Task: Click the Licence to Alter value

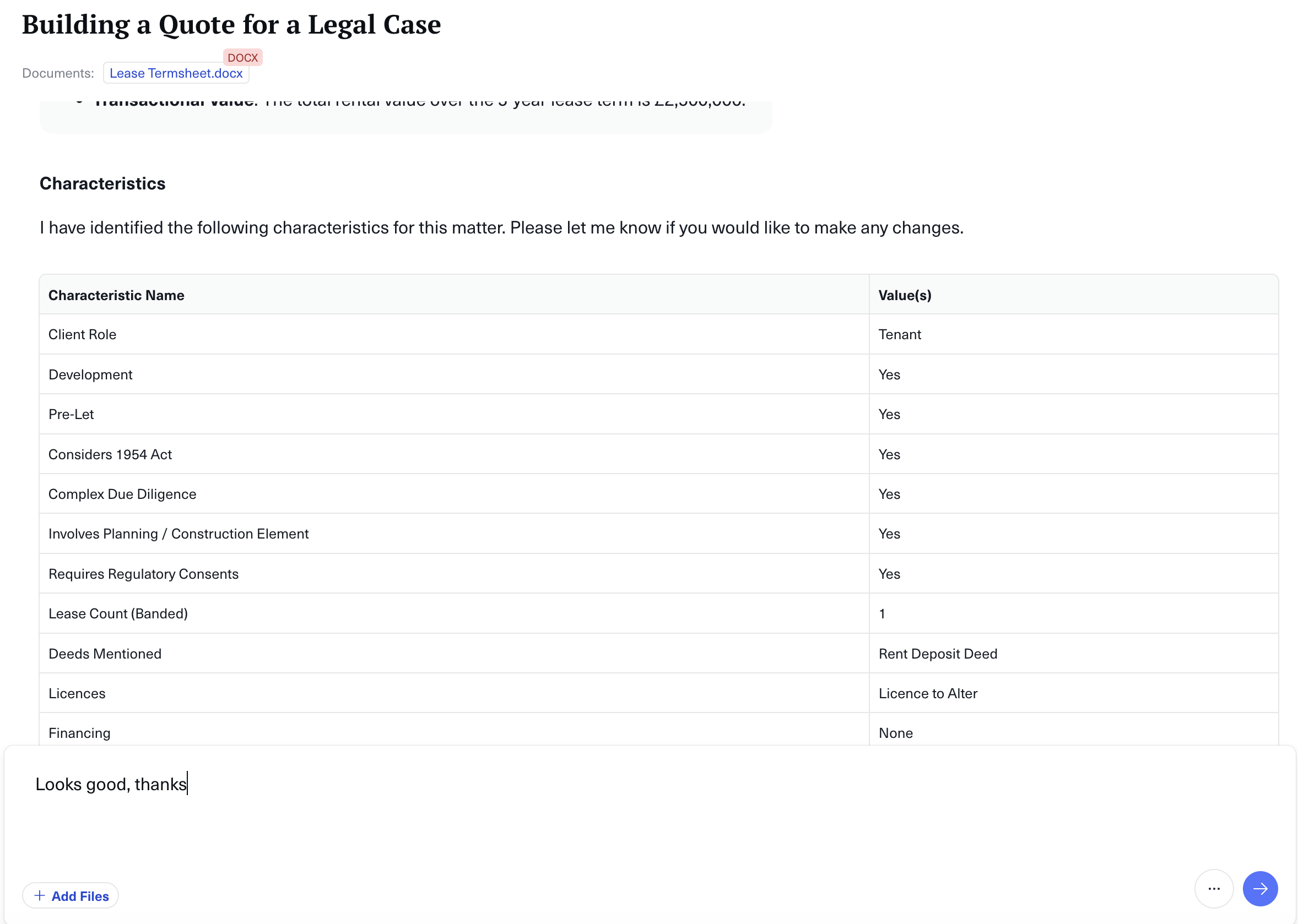Action: point(927,694)
